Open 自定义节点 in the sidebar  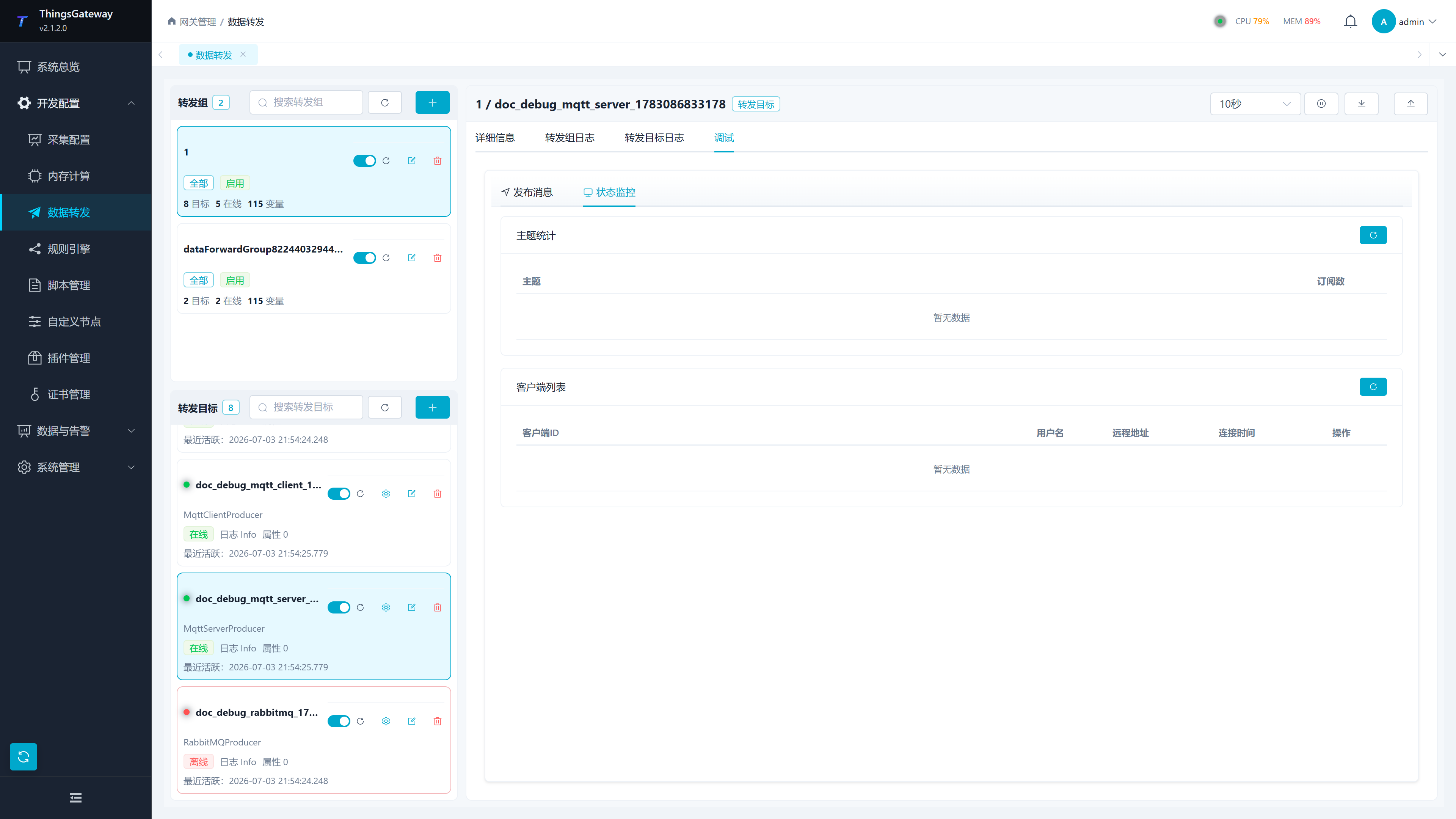[76, 322]
